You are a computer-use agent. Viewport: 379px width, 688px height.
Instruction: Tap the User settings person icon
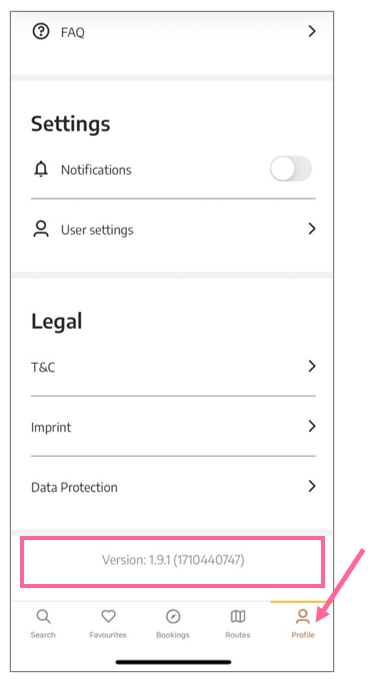(41, 229)
